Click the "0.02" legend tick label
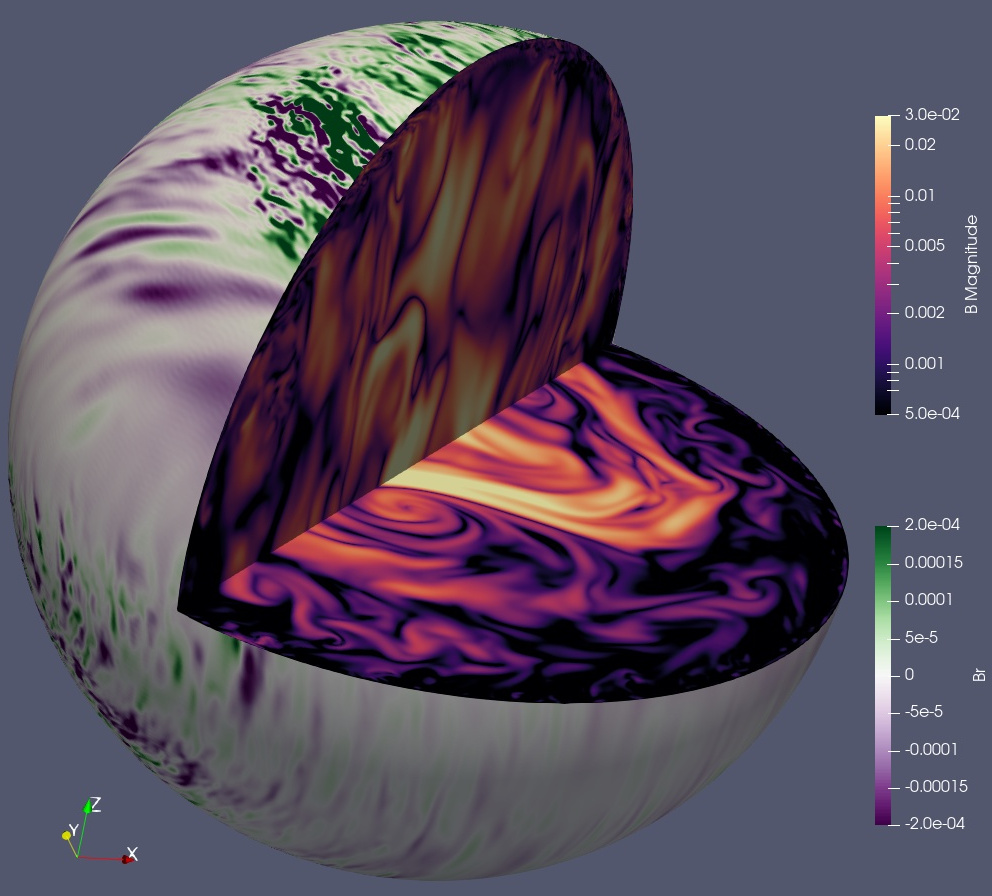Screen dimensions: 992x896 pos(920,144)
